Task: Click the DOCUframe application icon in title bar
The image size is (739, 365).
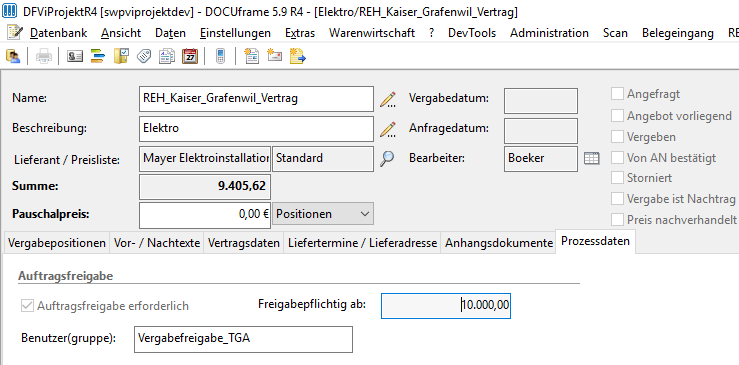Action: (9, 12)
